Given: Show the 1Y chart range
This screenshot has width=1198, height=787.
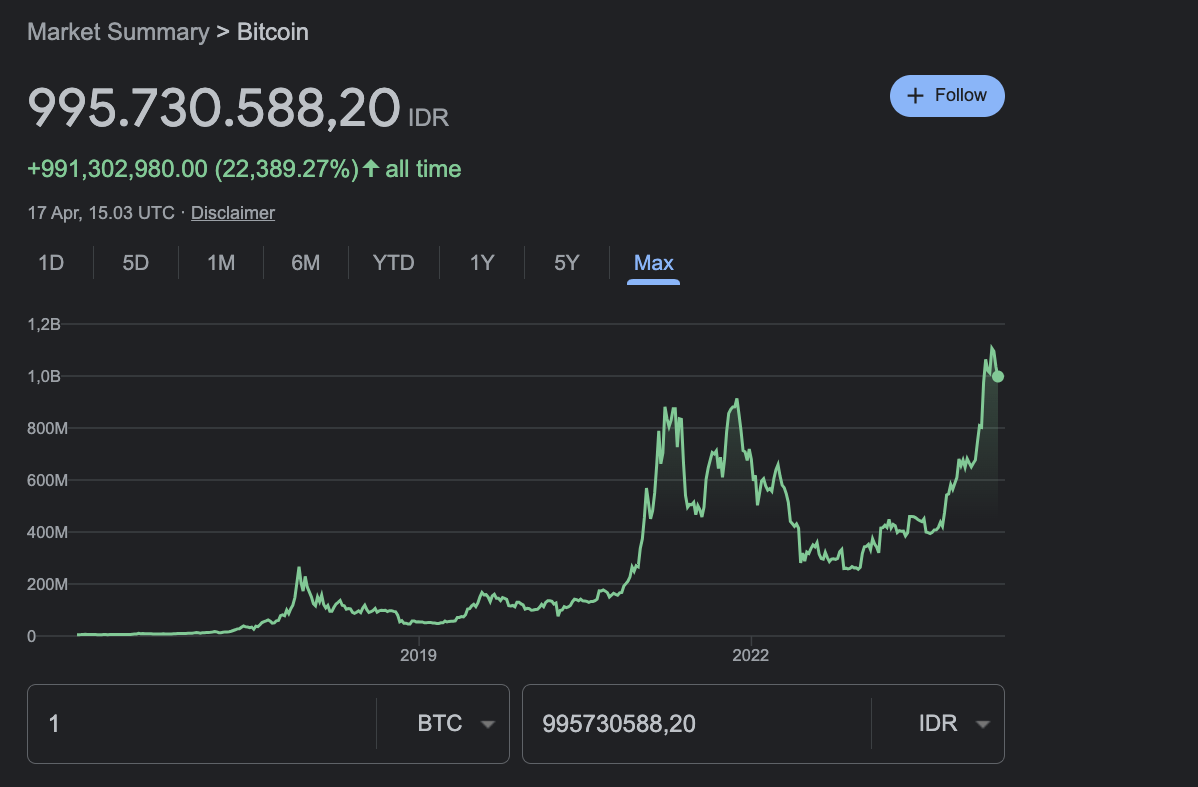Looking at the screenshot, I should 482,263.
